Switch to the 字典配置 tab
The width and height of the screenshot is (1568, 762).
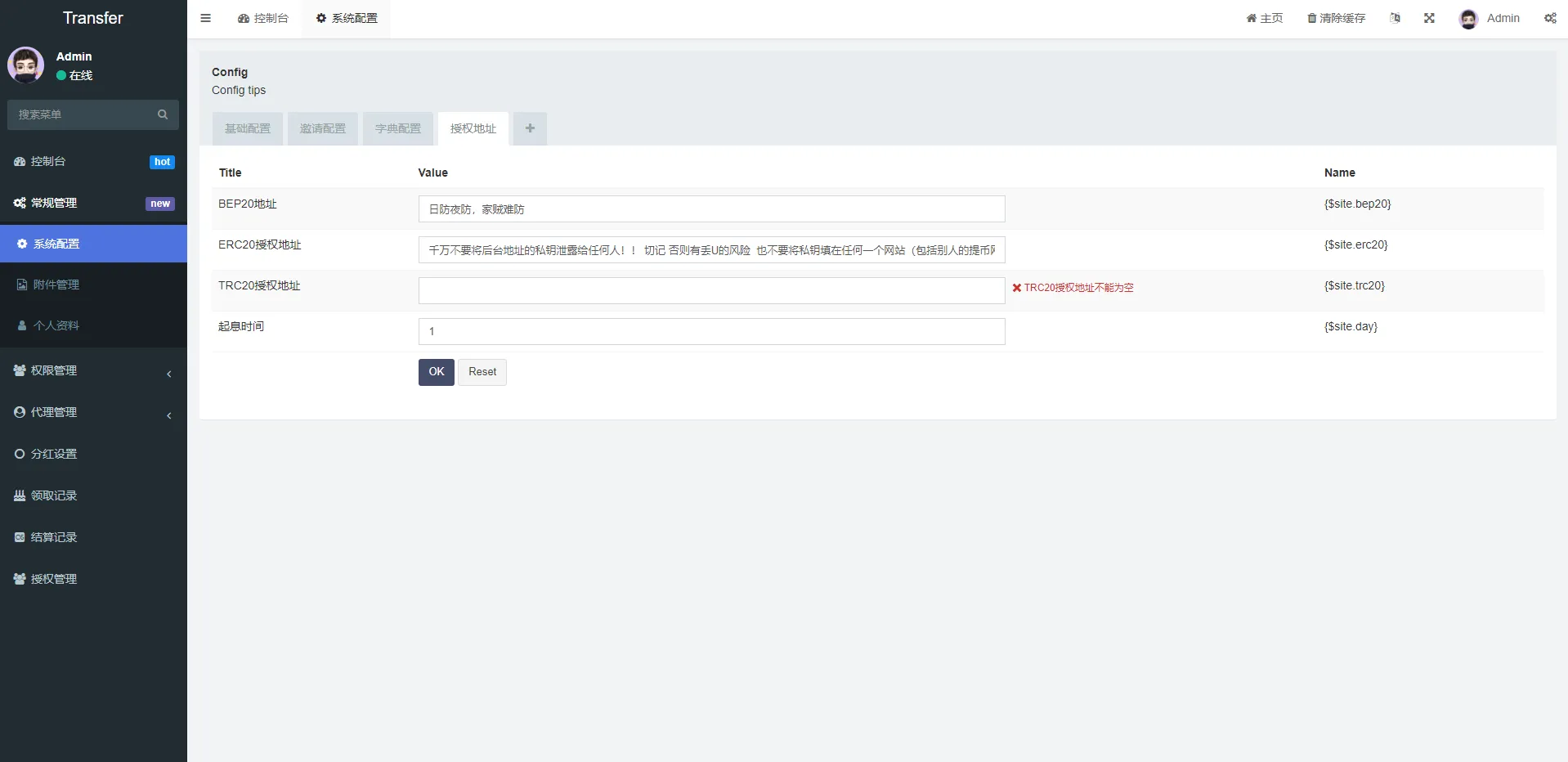tap(397, 128)
